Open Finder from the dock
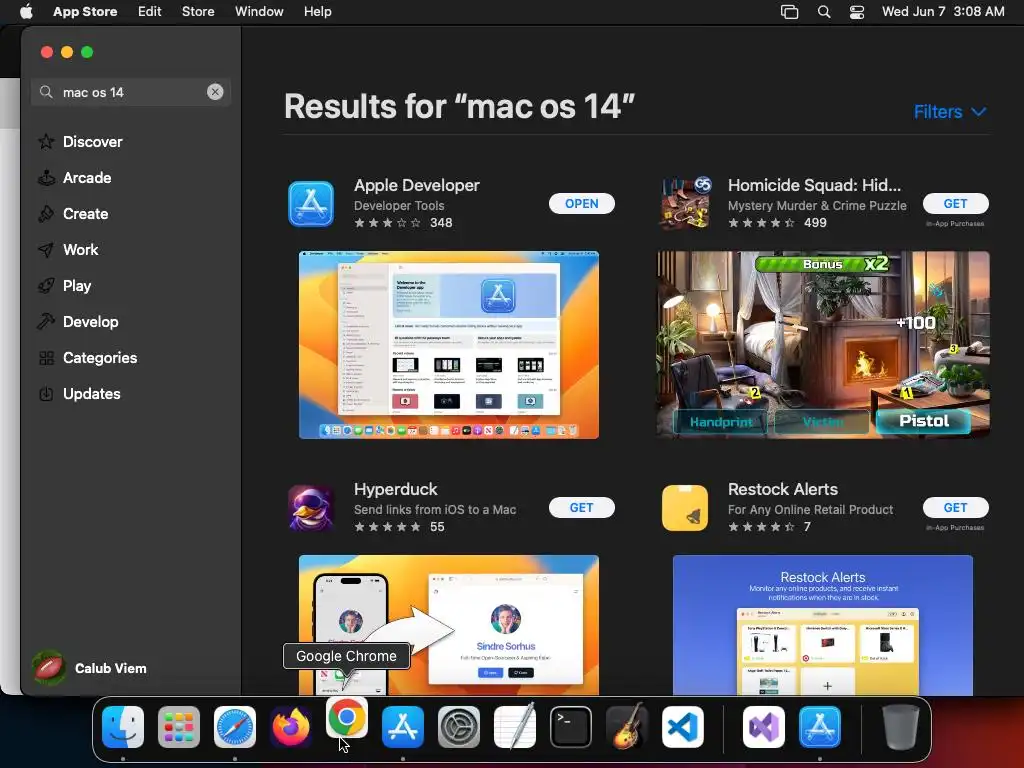 [123, 727]
